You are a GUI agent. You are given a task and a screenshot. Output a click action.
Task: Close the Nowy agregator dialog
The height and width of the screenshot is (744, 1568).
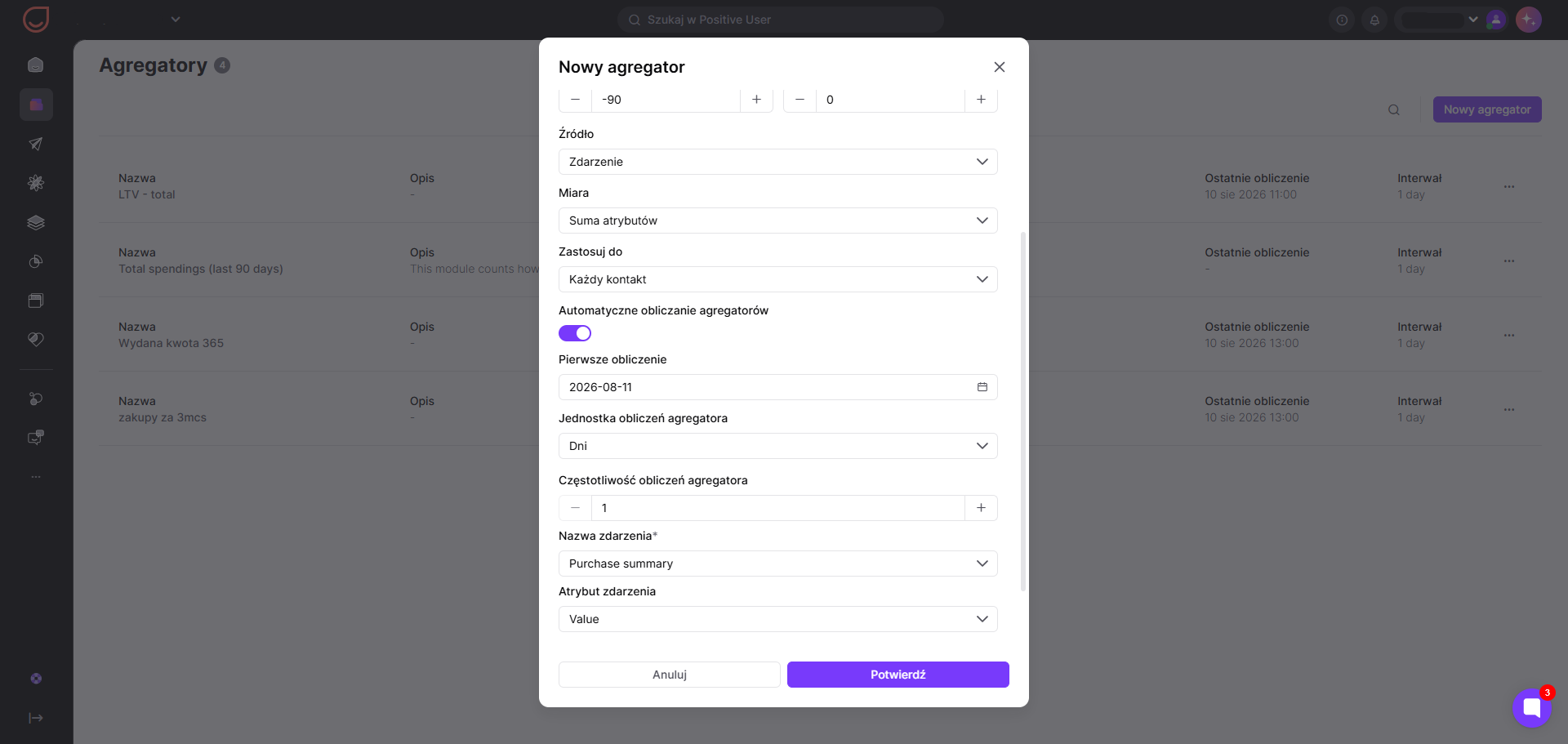[x=1000, y=67]
